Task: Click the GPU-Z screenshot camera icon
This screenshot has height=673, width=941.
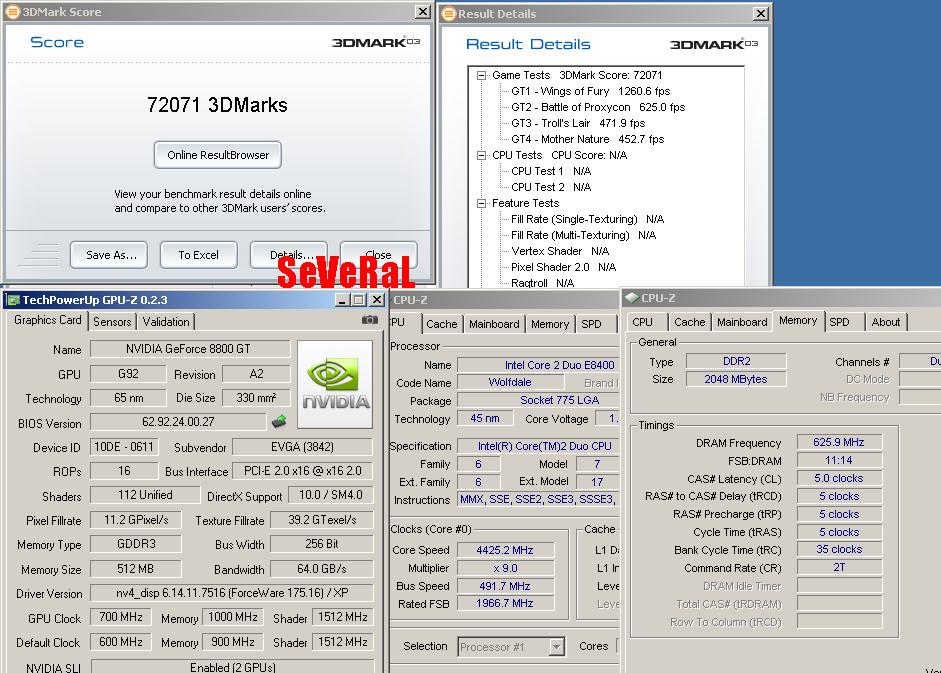Action: point(370,320)
